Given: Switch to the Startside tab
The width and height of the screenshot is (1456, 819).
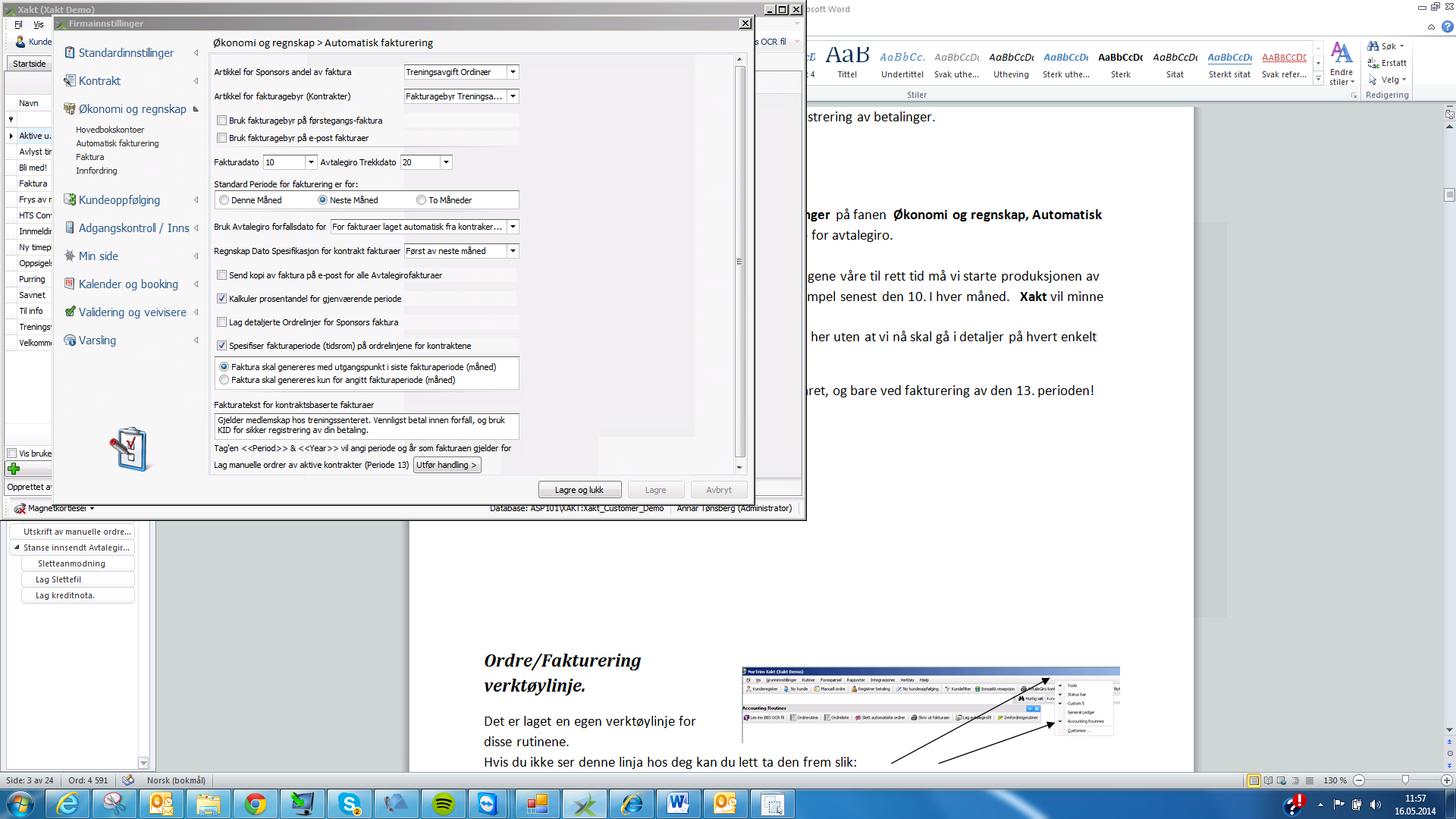Looking at the screenshot, I should (30, 64).
